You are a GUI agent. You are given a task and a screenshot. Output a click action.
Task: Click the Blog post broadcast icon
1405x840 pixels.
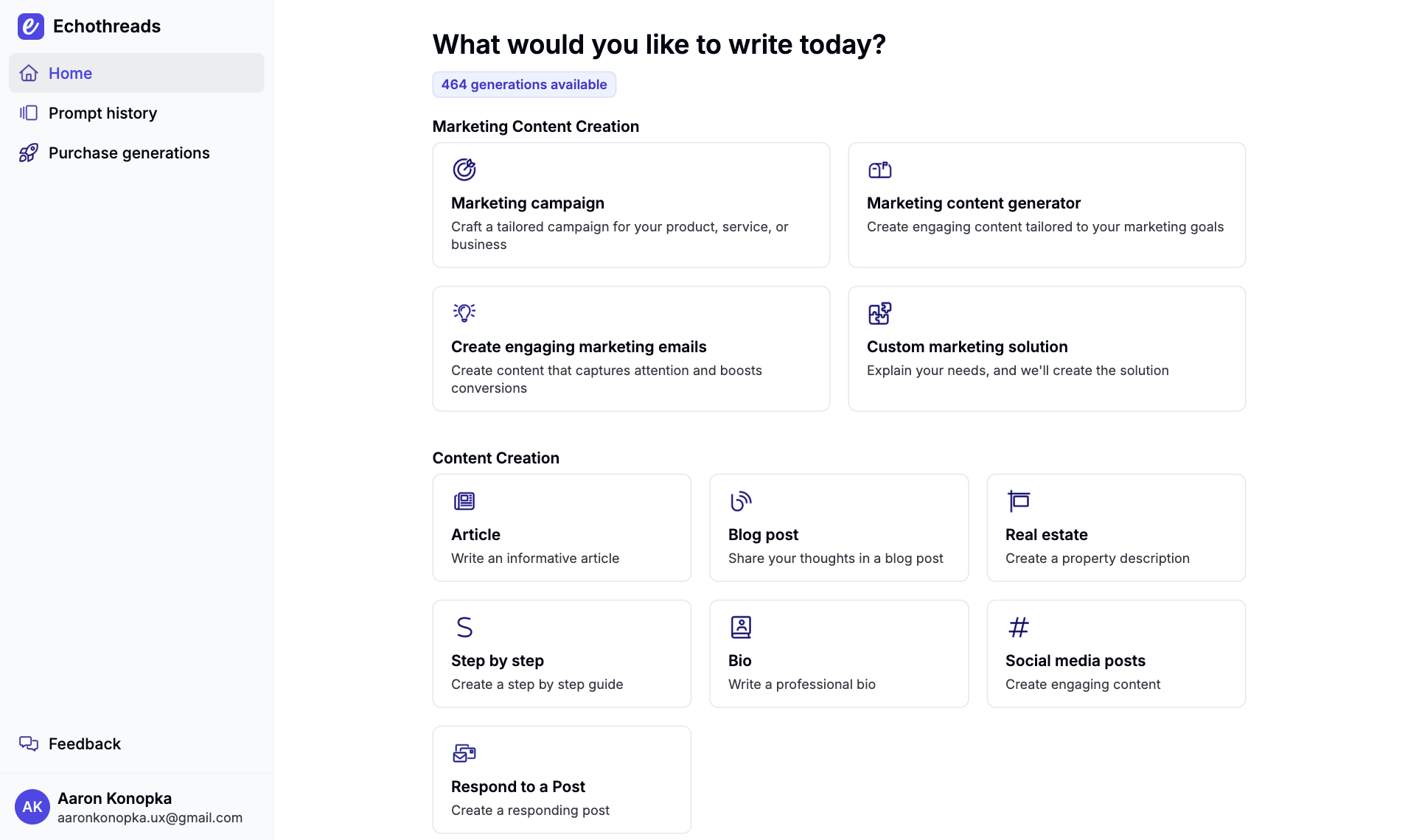(740, 501)
